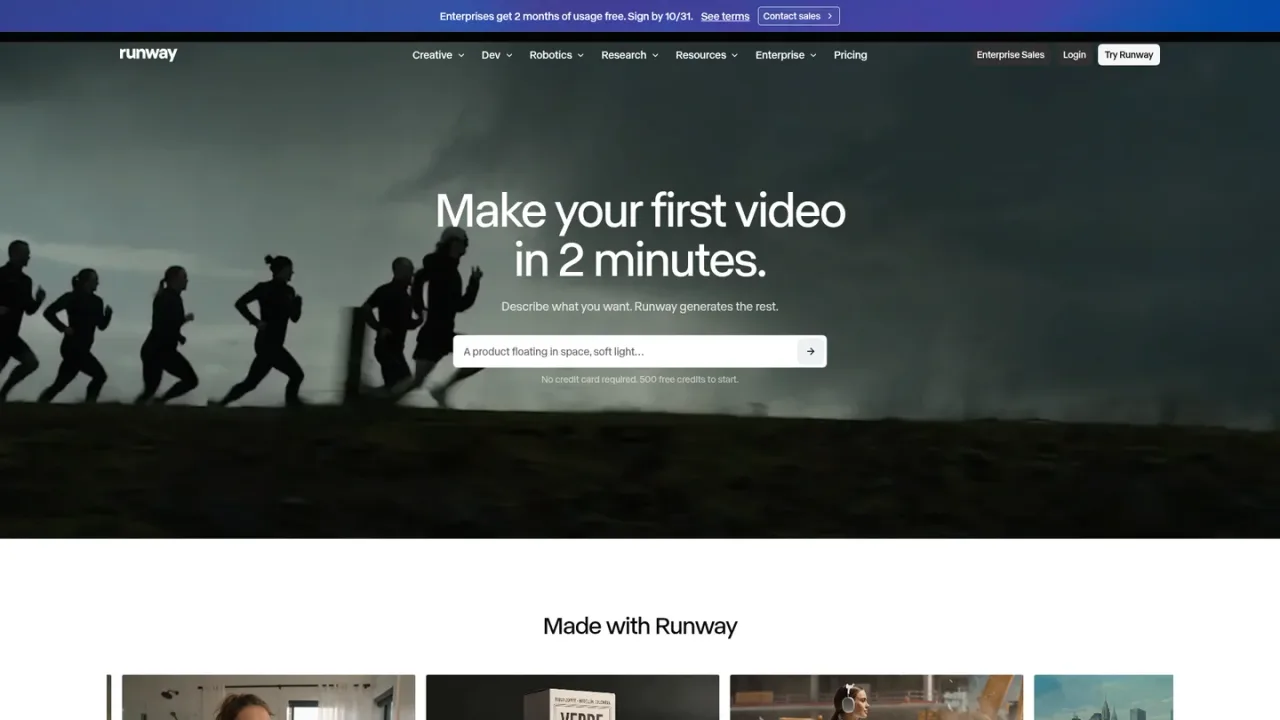Click the 'Enterprises get 2 months' banner text
Image resolution: width=1280 pixels, height=720 pixels.
coord(566,16)
